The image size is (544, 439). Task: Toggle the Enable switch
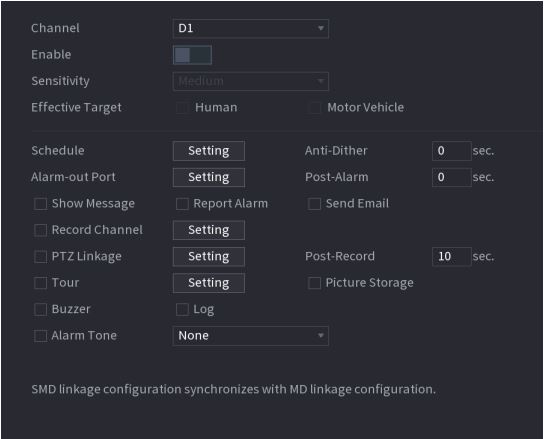point(192,55)
